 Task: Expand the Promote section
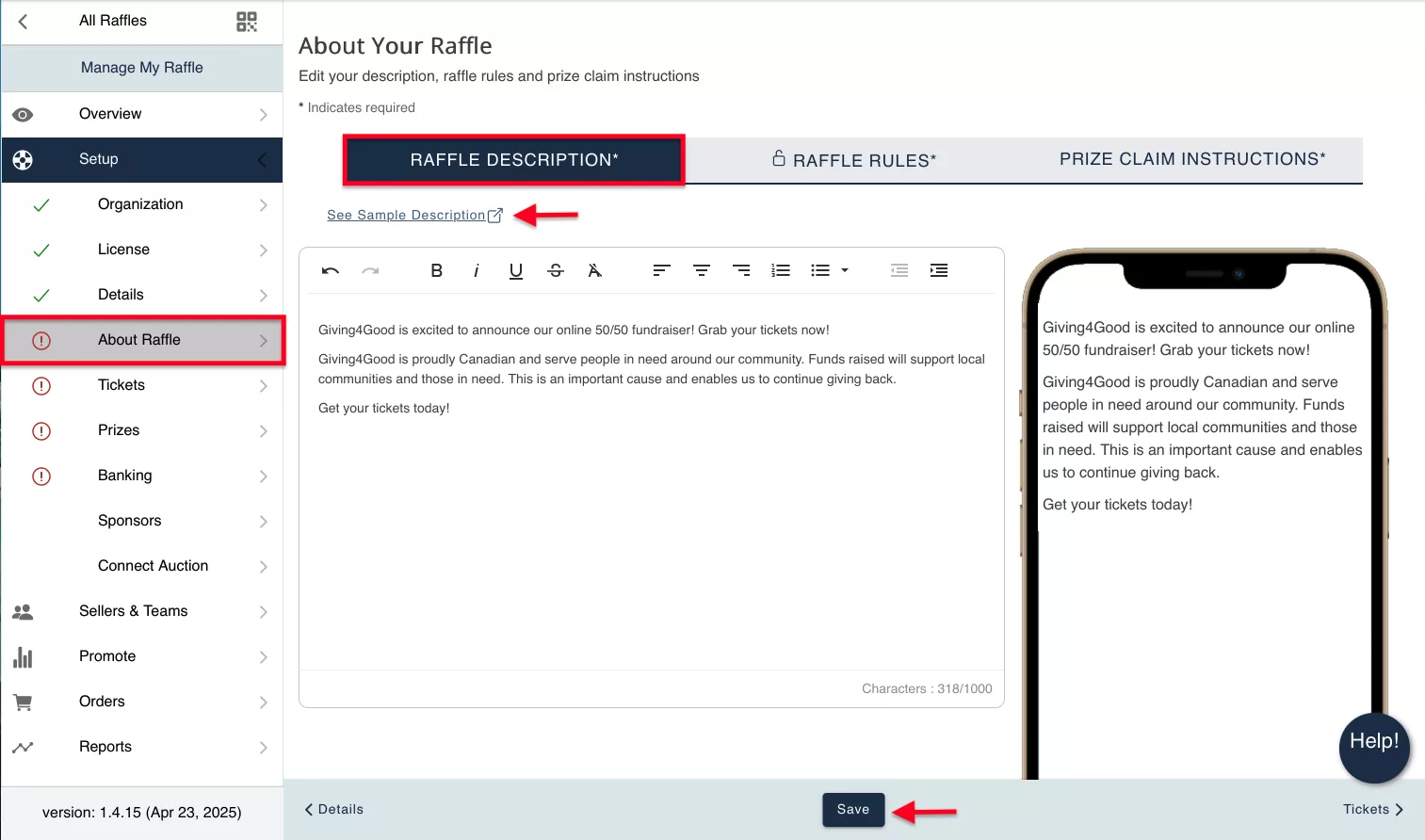click(141, 656)
